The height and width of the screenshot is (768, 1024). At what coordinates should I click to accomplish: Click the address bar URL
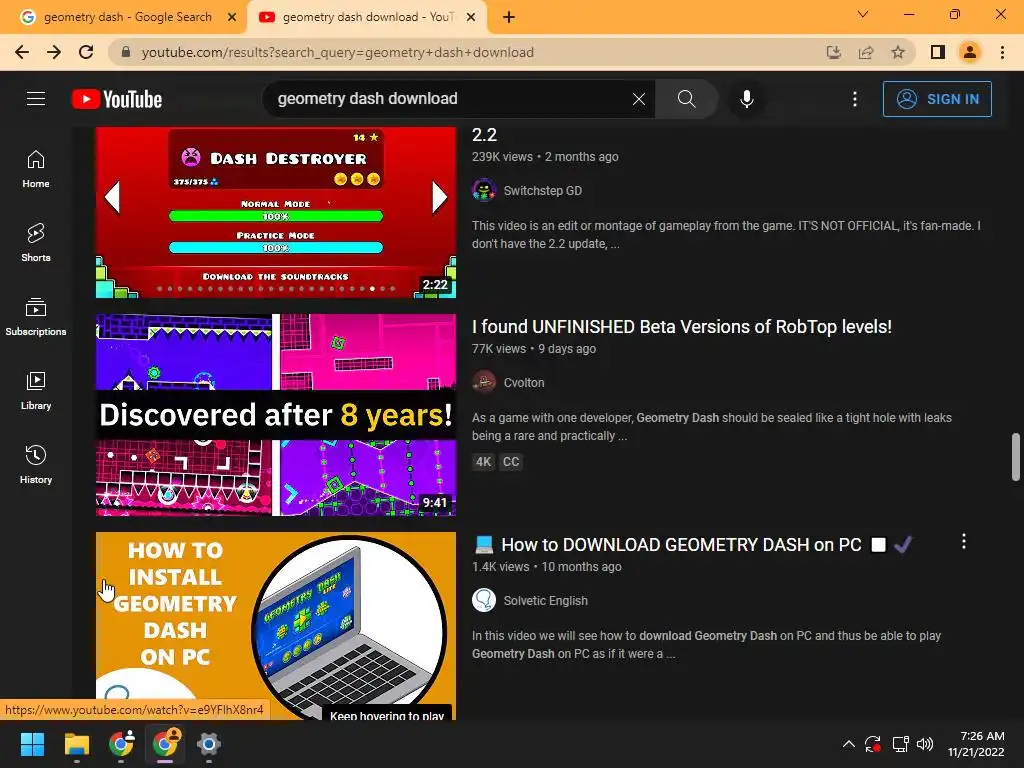[338, 52]
